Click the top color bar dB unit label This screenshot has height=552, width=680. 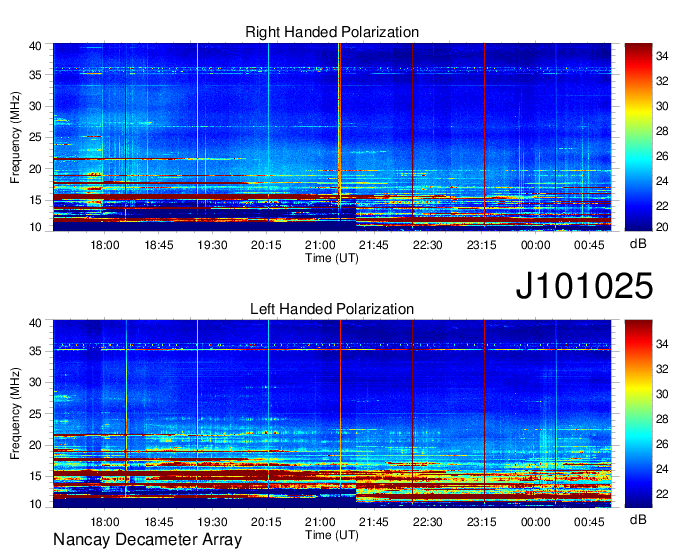(638, 244)
